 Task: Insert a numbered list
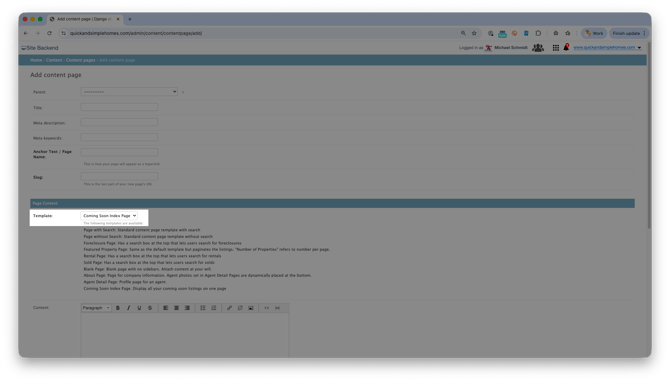(x=214, y=308)
